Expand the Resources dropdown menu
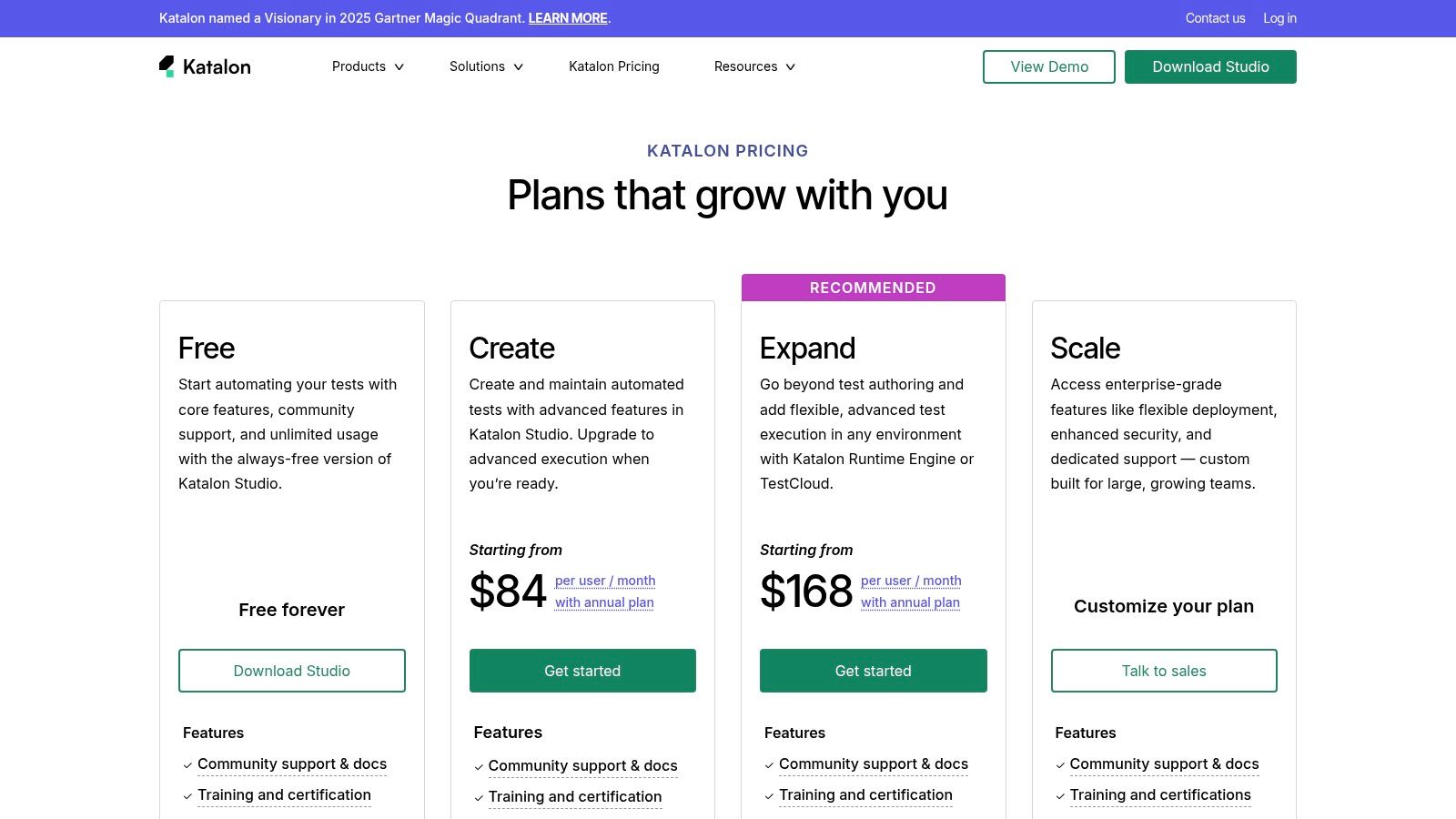 [x=754, y=66]
